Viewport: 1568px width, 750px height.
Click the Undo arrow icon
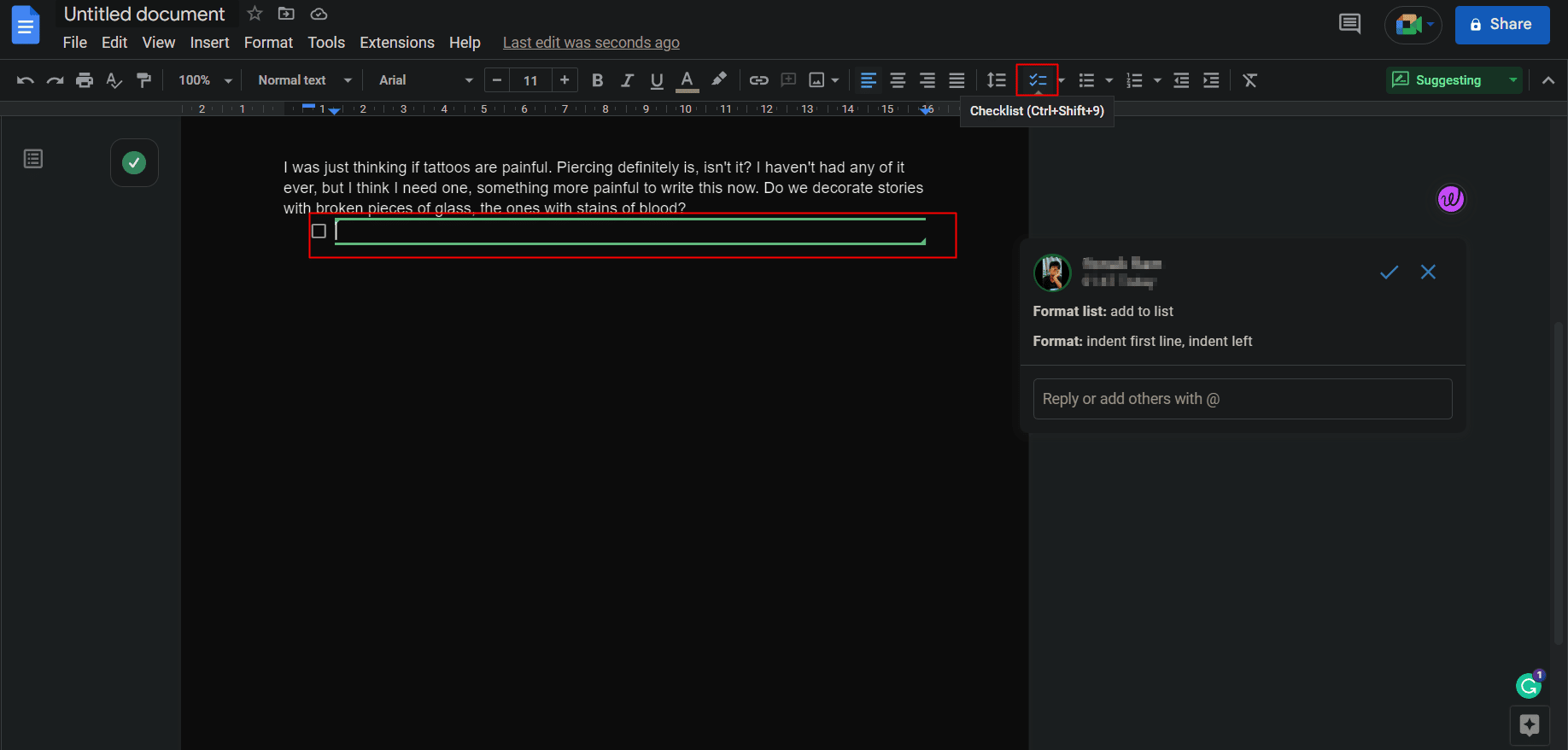[x=26, y=80]
